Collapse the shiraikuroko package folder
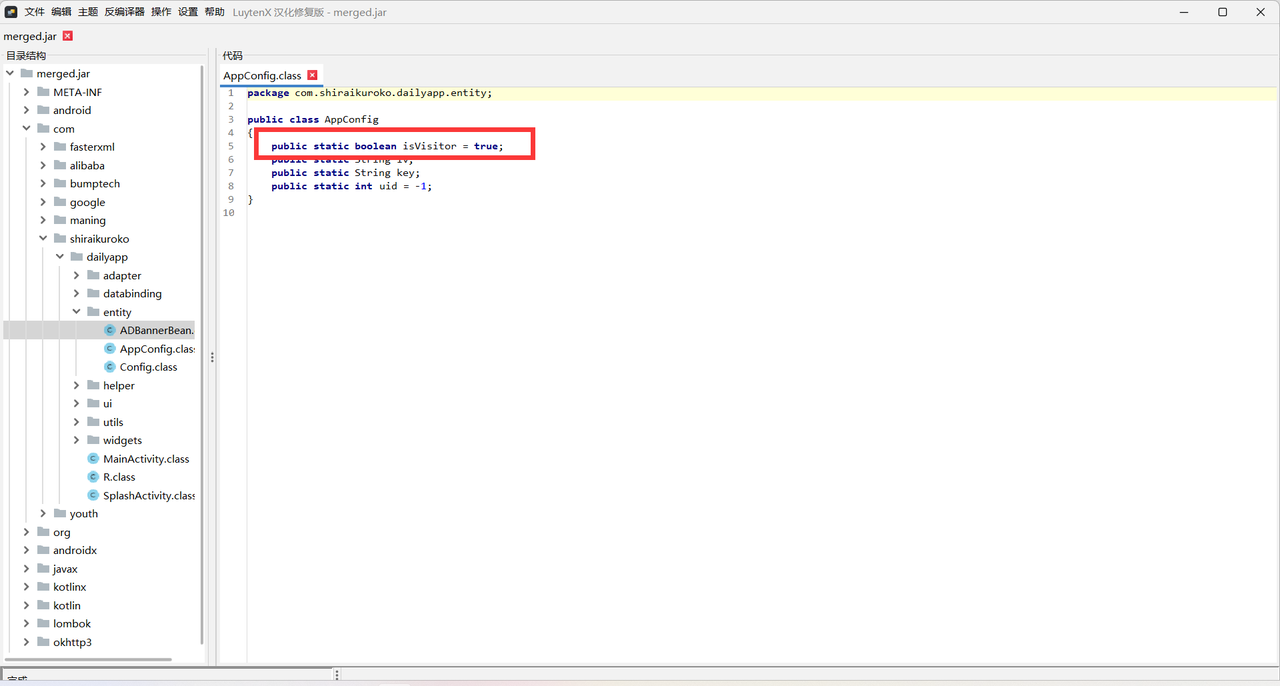Screen dimensions: 1280x686 click(43, 239)
